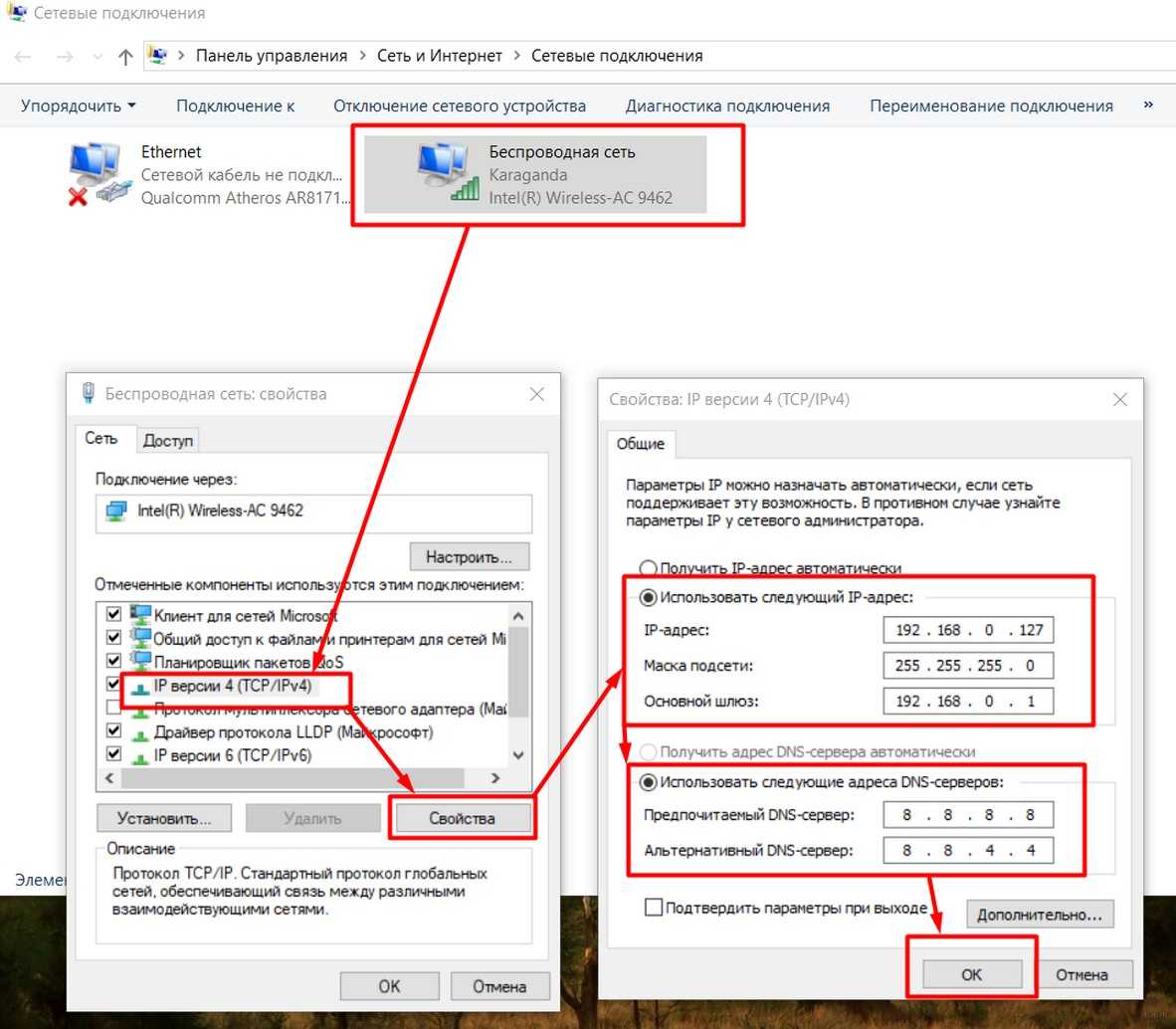Close the Беспроводная сеть свойства dialog
The width and height of the screenshot is (1176, 1029).
click(537, 394)
